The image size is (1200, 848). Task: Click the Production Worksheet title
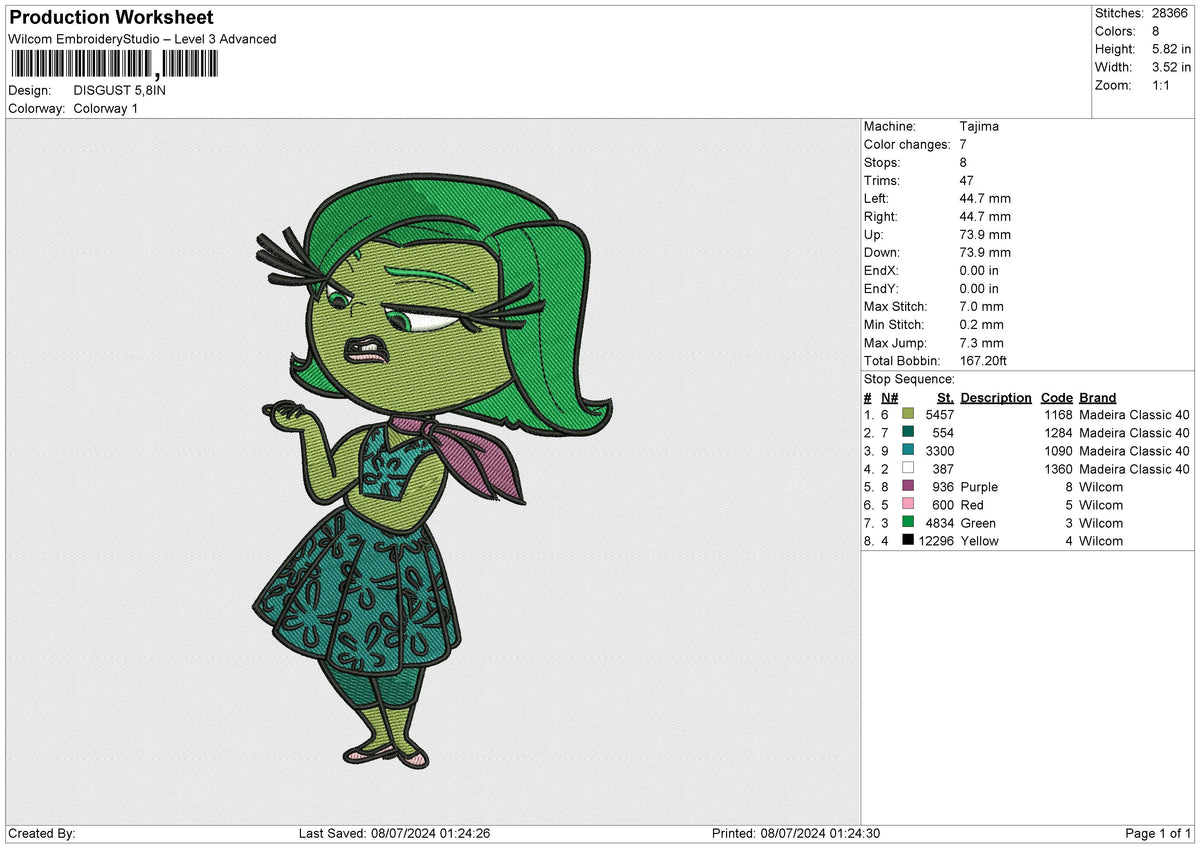pyautogui.click(x=110, y=18)
